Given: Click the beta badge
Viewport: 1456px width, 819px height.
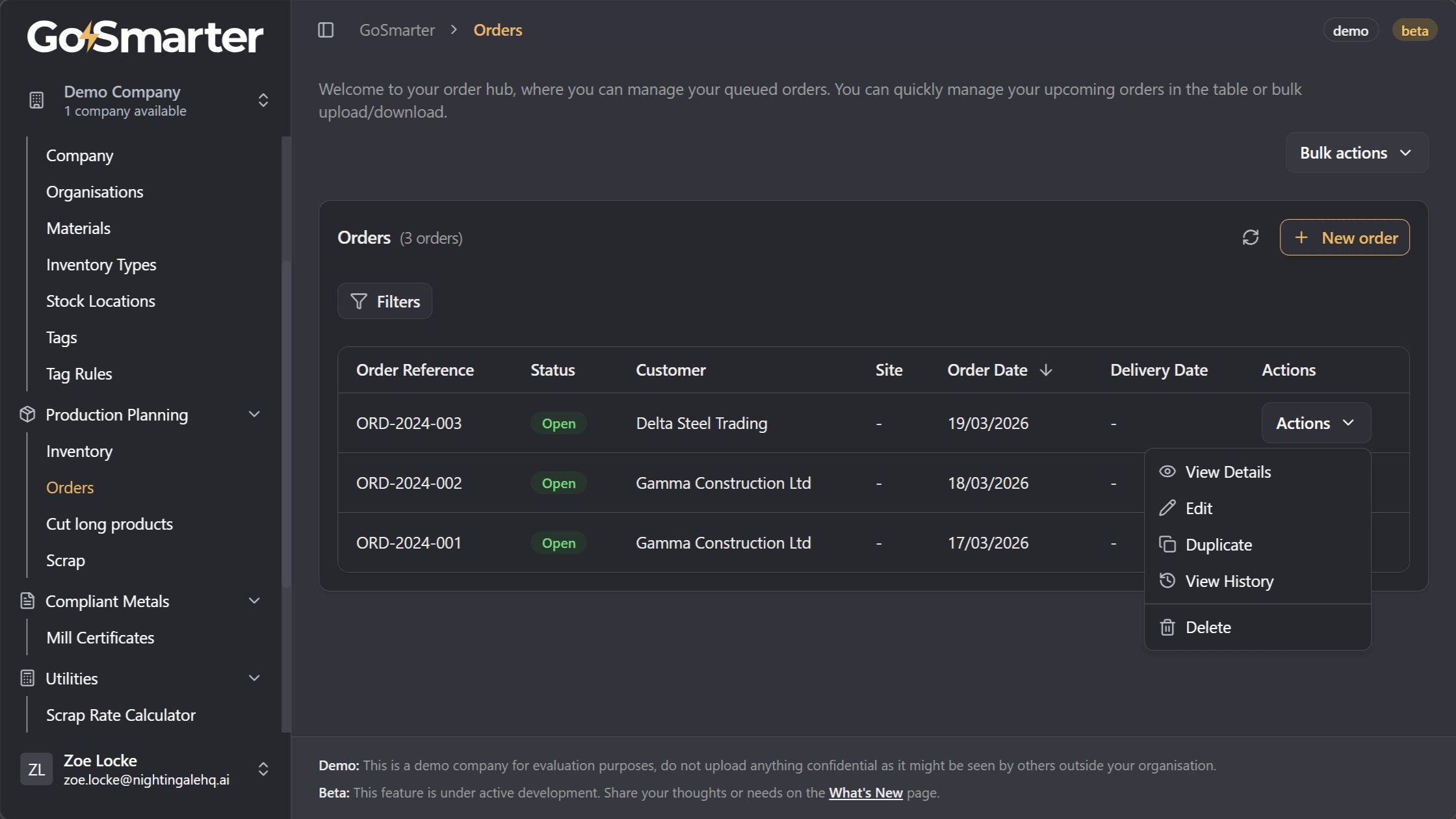Looking at the screenshot, I should point(1414,30).
